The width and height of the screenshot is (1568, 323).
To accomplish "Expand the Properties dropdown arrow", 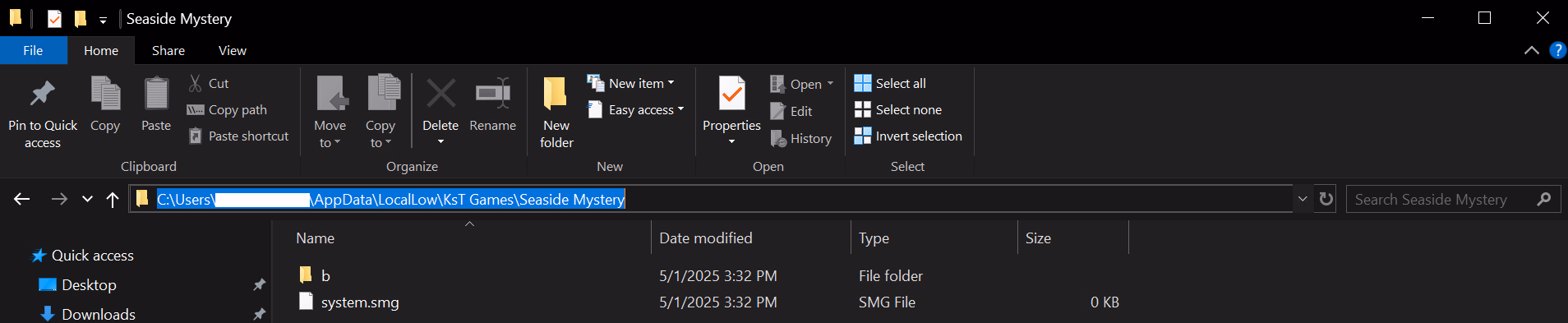I will tap(731, 142).
